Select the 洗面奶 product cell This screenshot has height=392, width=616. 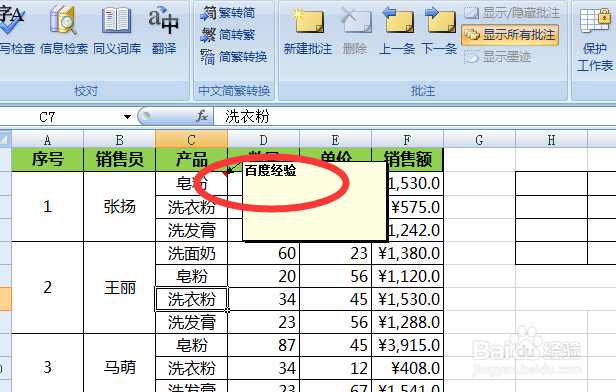[x=191, y=253]
